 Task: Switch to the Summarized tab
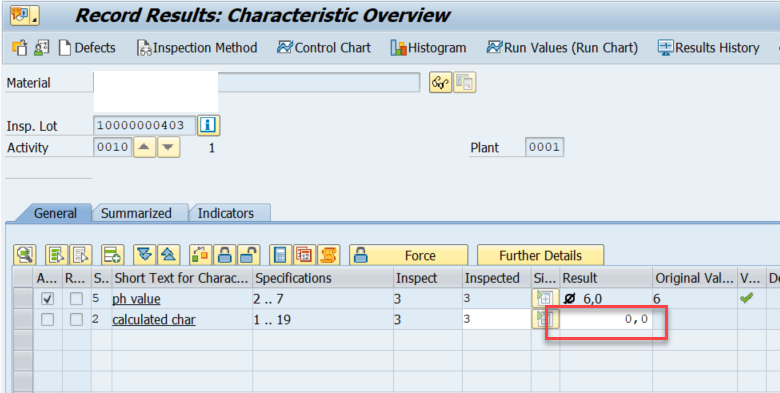136,213
